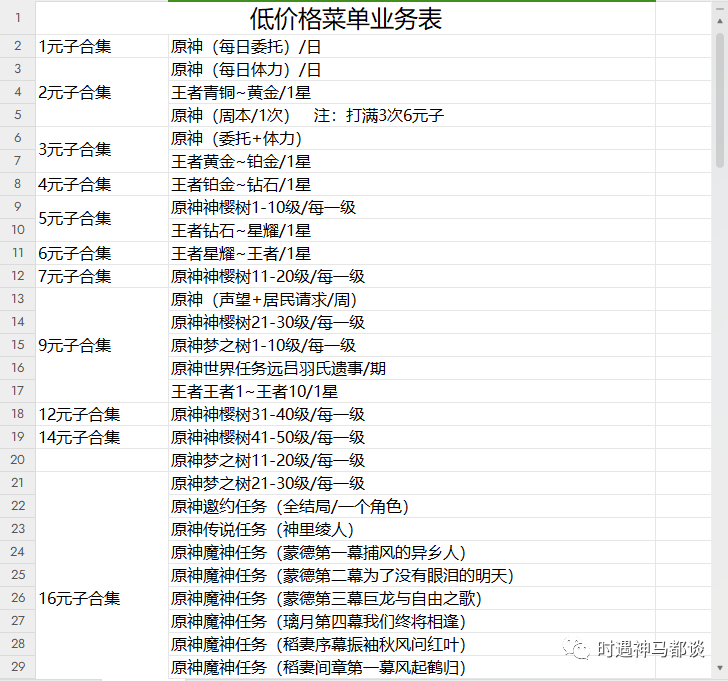Select row header 22
Screen dimensions: 728x681
[x=18, y=506]
